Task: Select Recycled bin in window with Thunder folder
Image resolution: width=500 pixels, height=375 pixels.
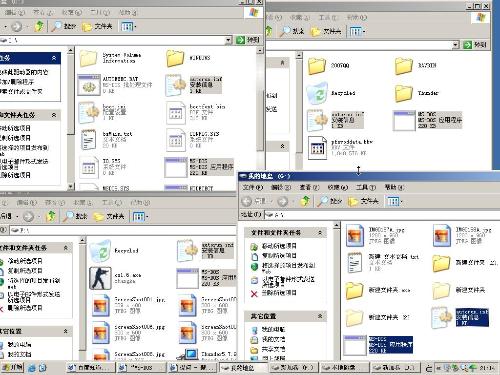Action: [317, 93]
